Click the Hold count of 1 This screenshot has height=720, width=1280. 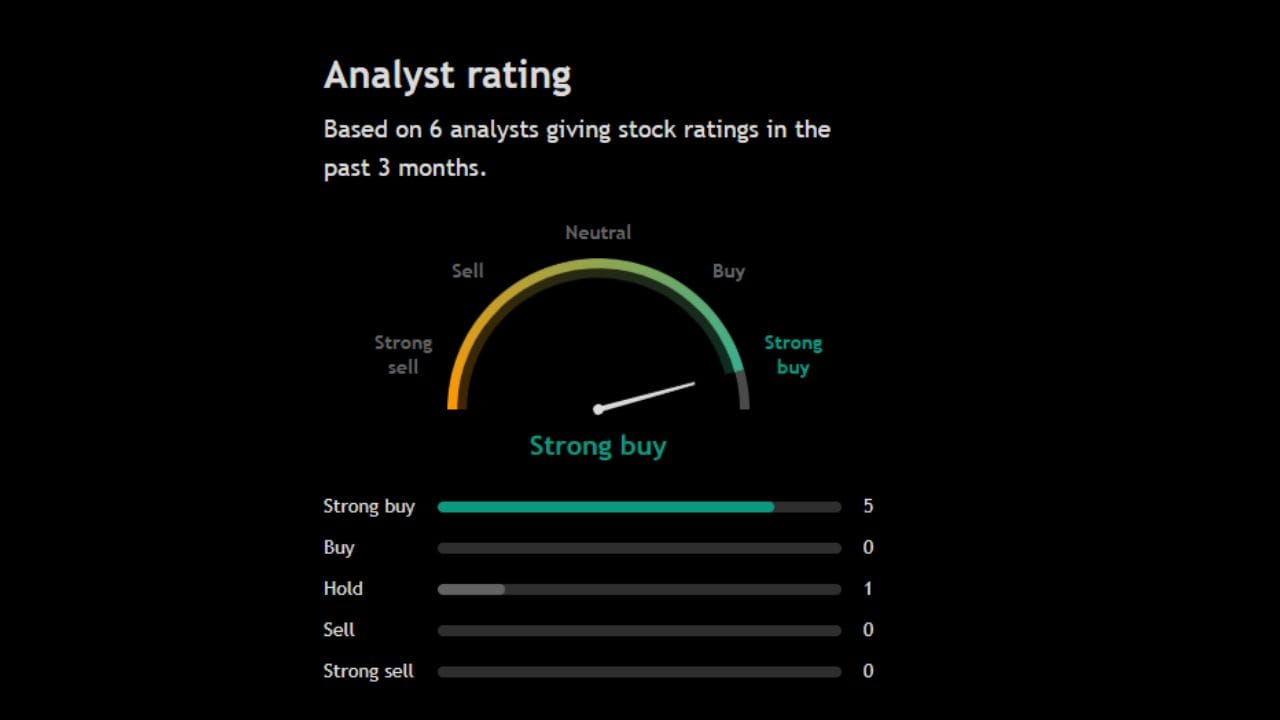coord(868,589)
